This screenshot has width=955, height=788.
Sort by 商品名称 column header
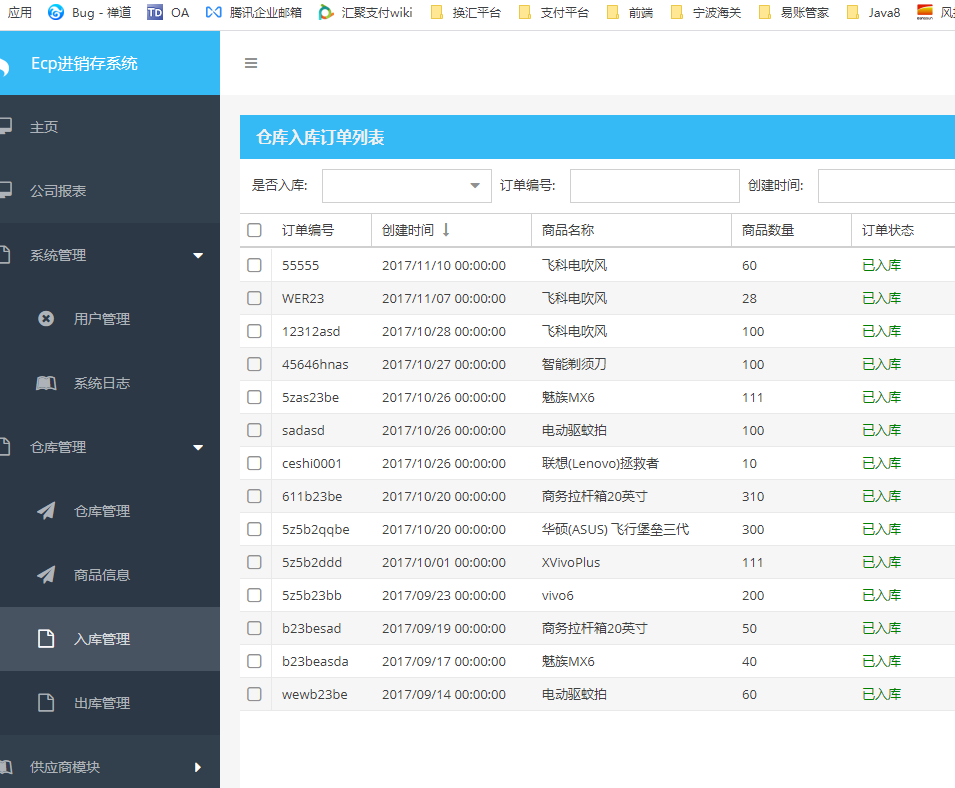click(x=568, y=230)
